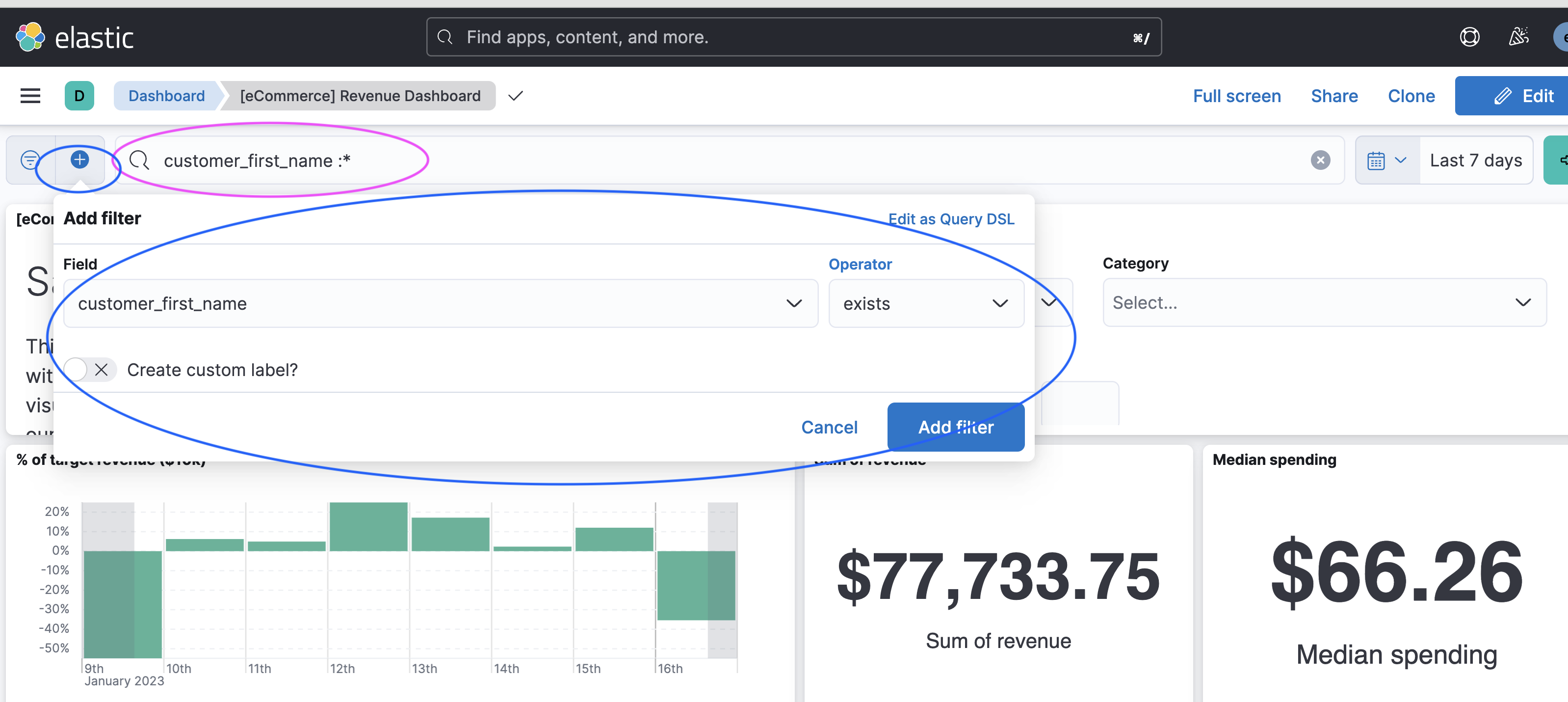The height and width of the screenshot is (702, 1568).
Task: Open the hamburger navigation menu
Action: 30,96
